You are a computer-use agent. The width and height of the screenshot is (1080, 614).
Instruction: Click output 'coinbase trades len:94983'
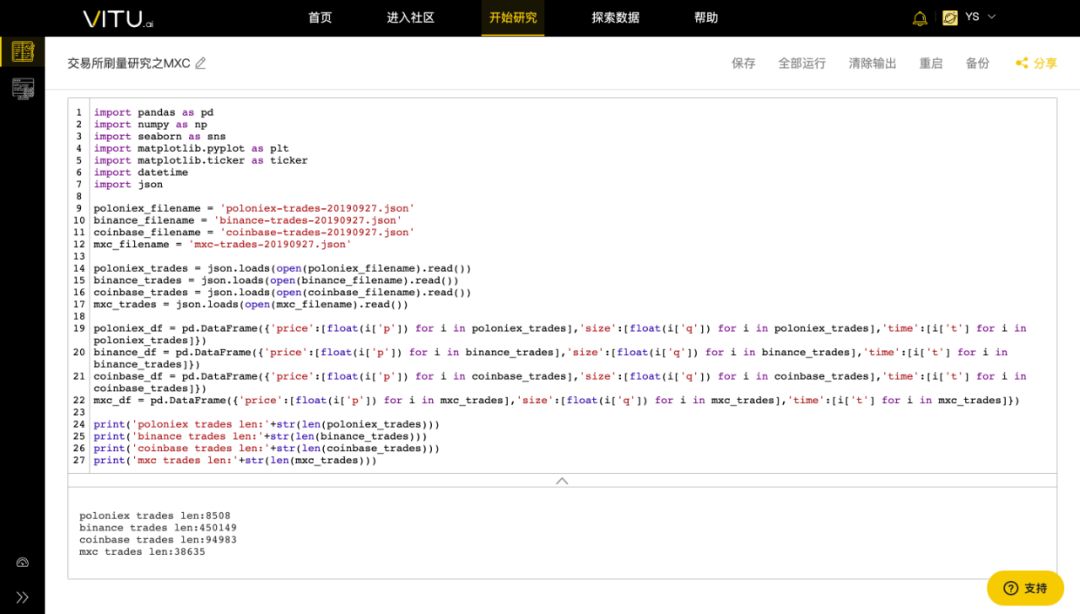tap(158, 540)
